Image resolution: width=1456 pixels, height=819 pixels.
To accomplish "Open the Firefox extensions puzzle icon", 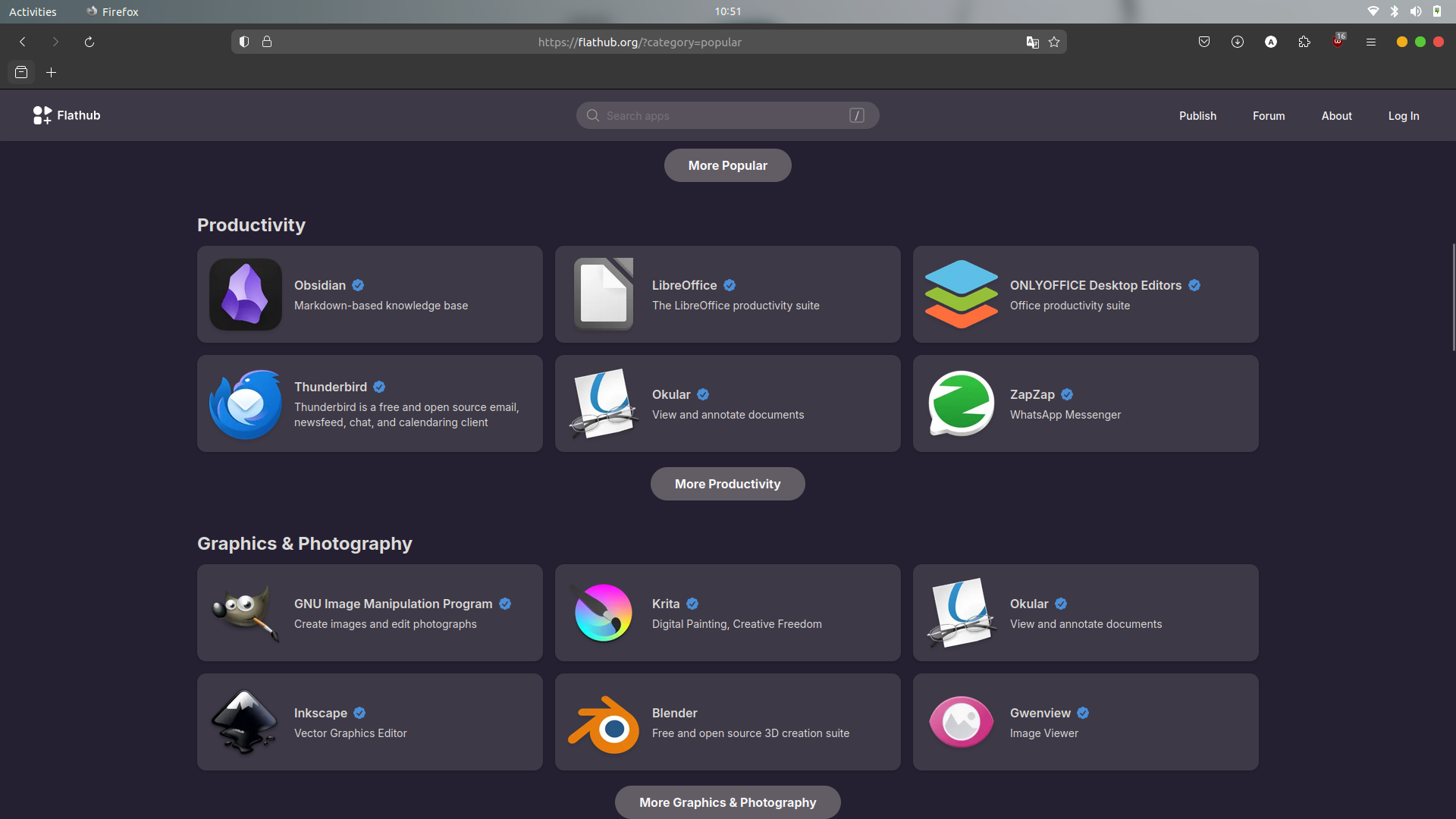I will tap(1304, 42).
